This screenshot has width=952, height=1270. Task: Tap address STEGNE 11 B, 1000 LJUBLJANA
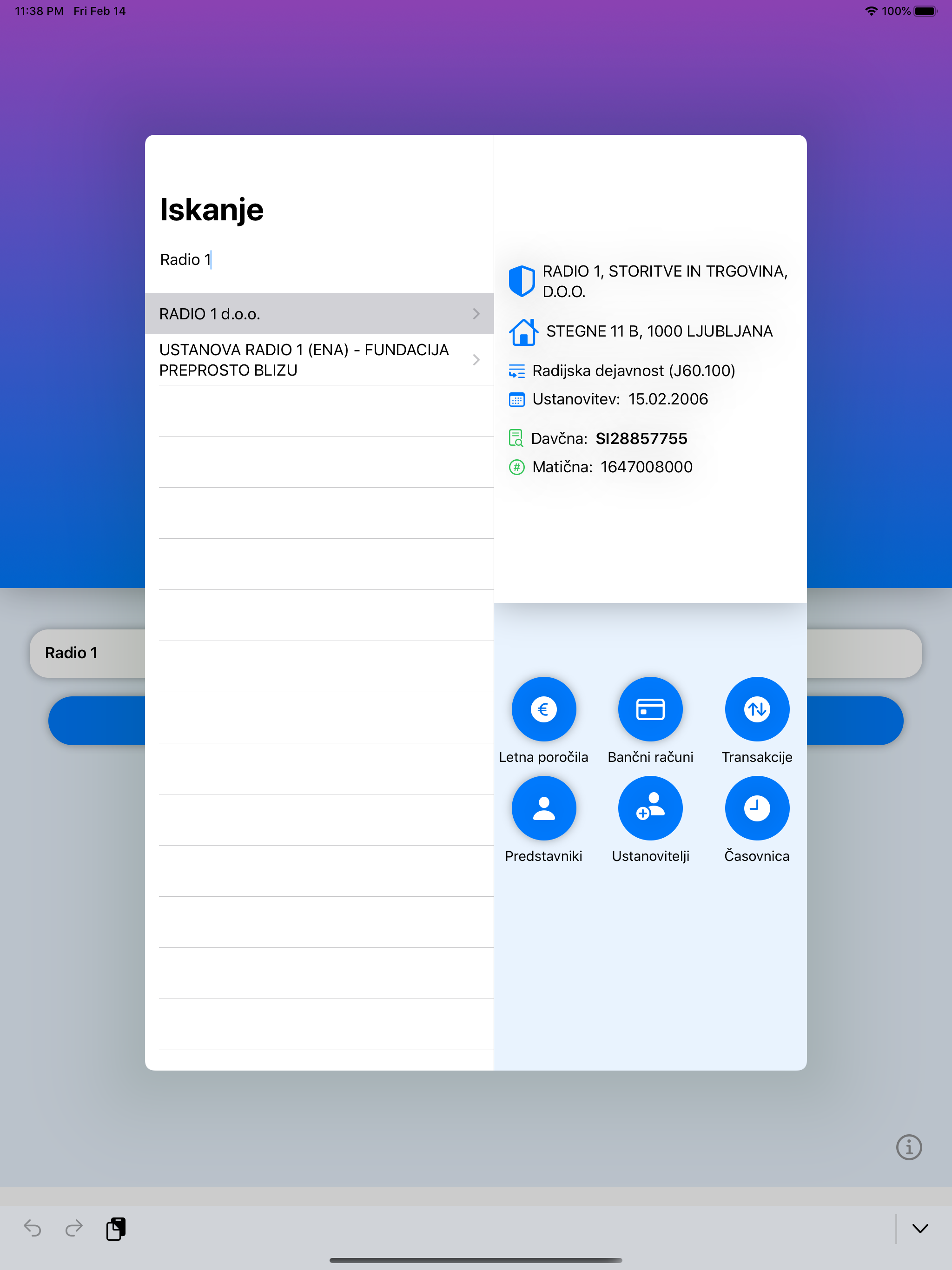[659, 331]
